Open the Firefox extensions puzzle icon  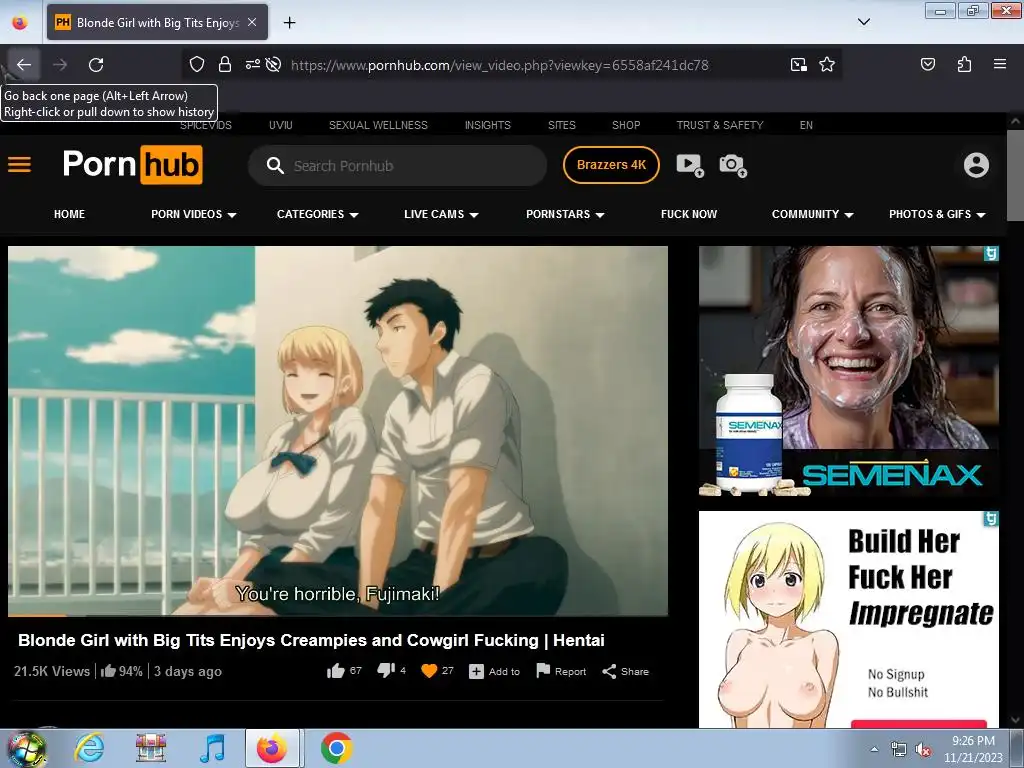click(x=964, y=64)
